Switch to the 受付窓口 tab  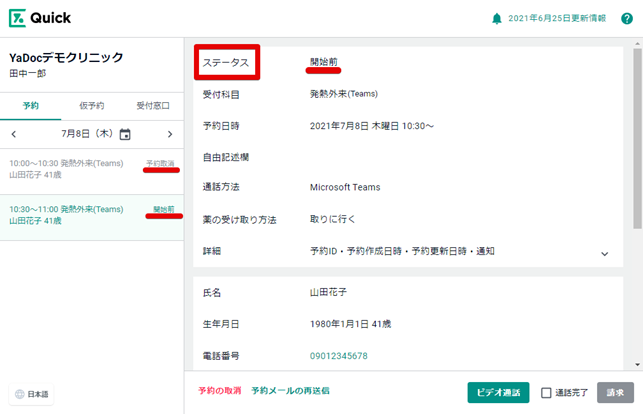(154, 105)
